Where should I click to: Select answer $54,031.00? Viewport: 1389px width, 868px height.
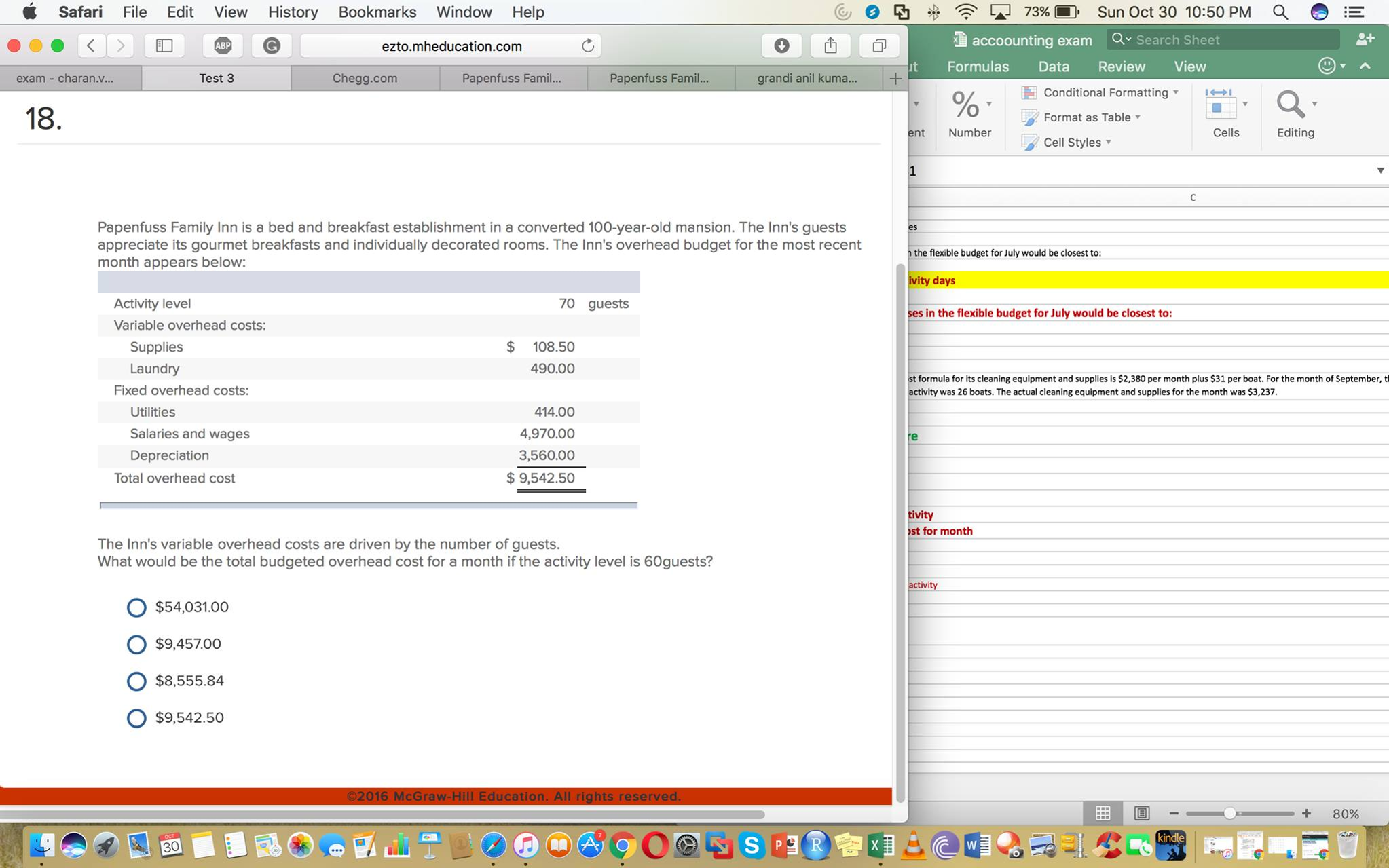tap(136, 607)
